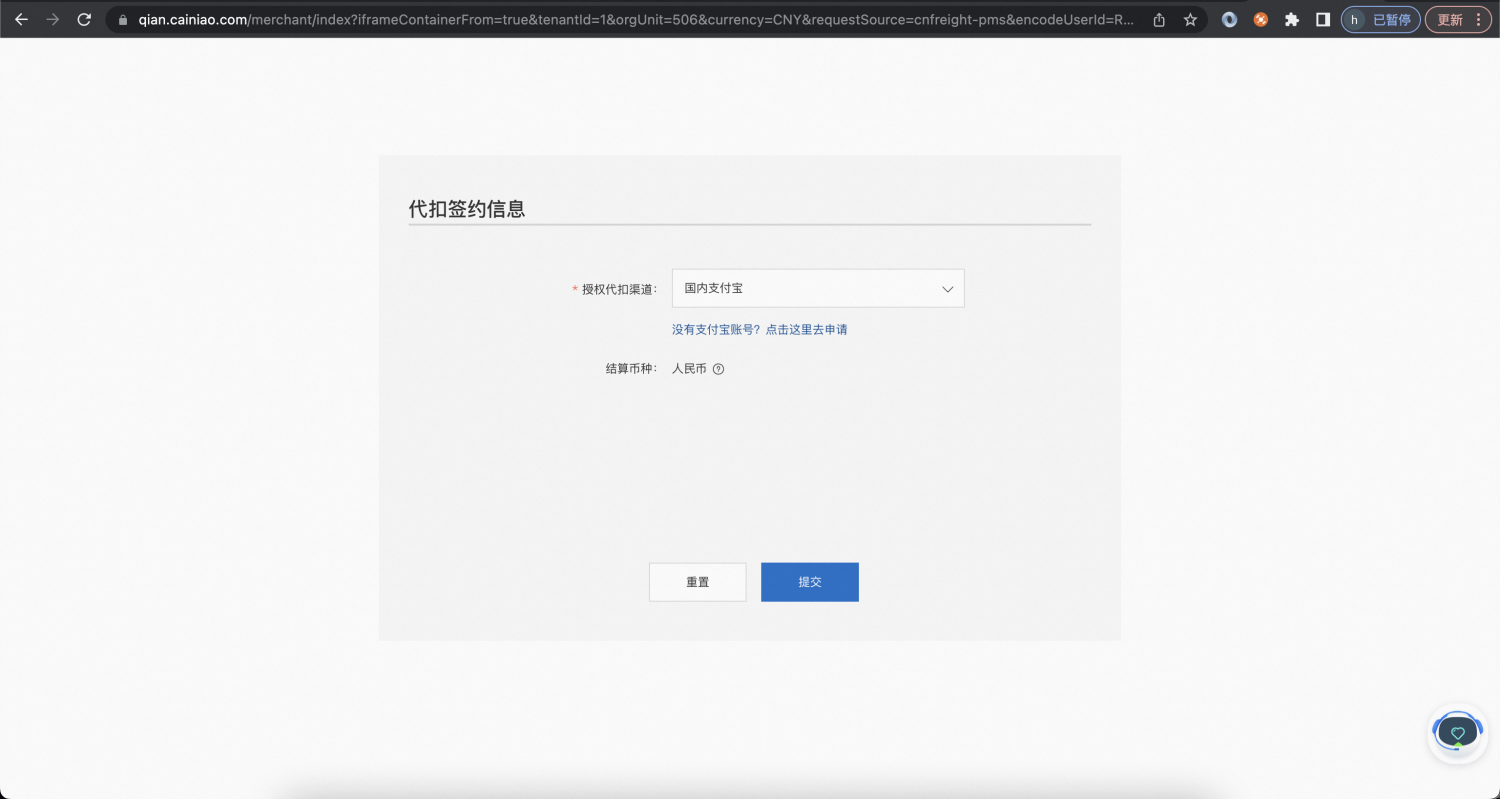Click the 更新 browser update button

point(1458,19)
